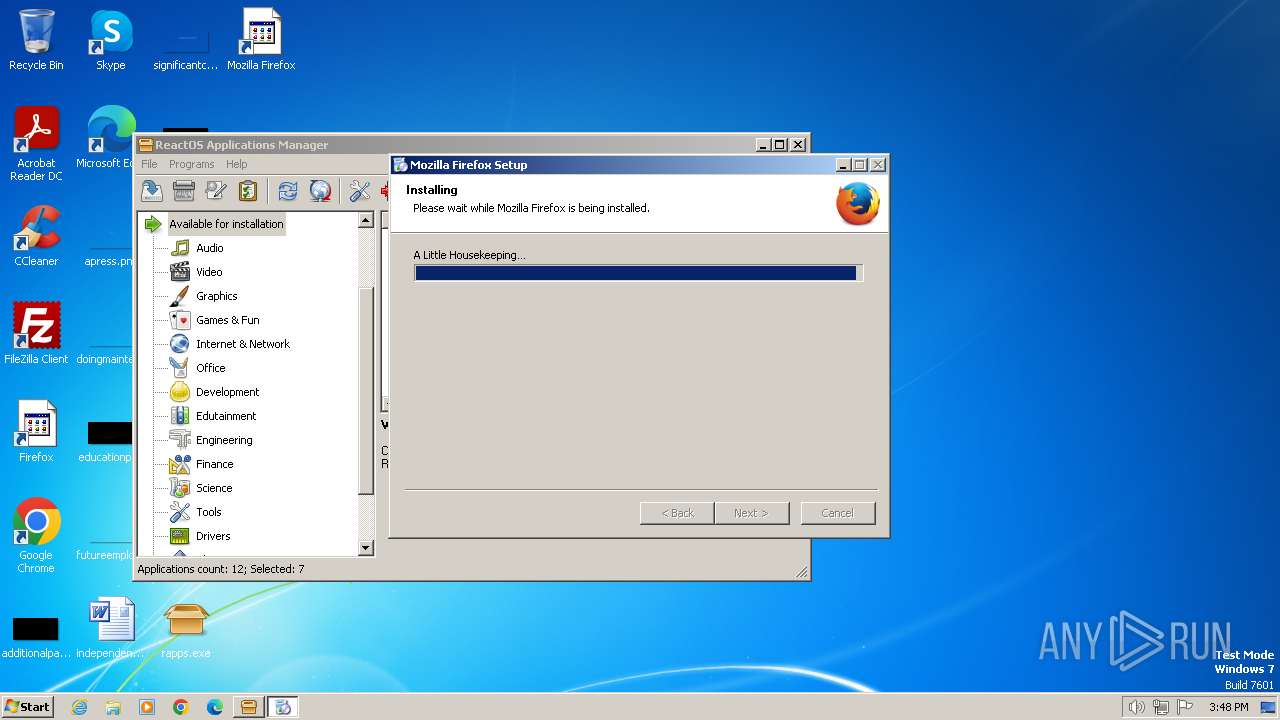Launch Chrome from the taskbar
The image size is (1280, 720).
pos(181,707)
